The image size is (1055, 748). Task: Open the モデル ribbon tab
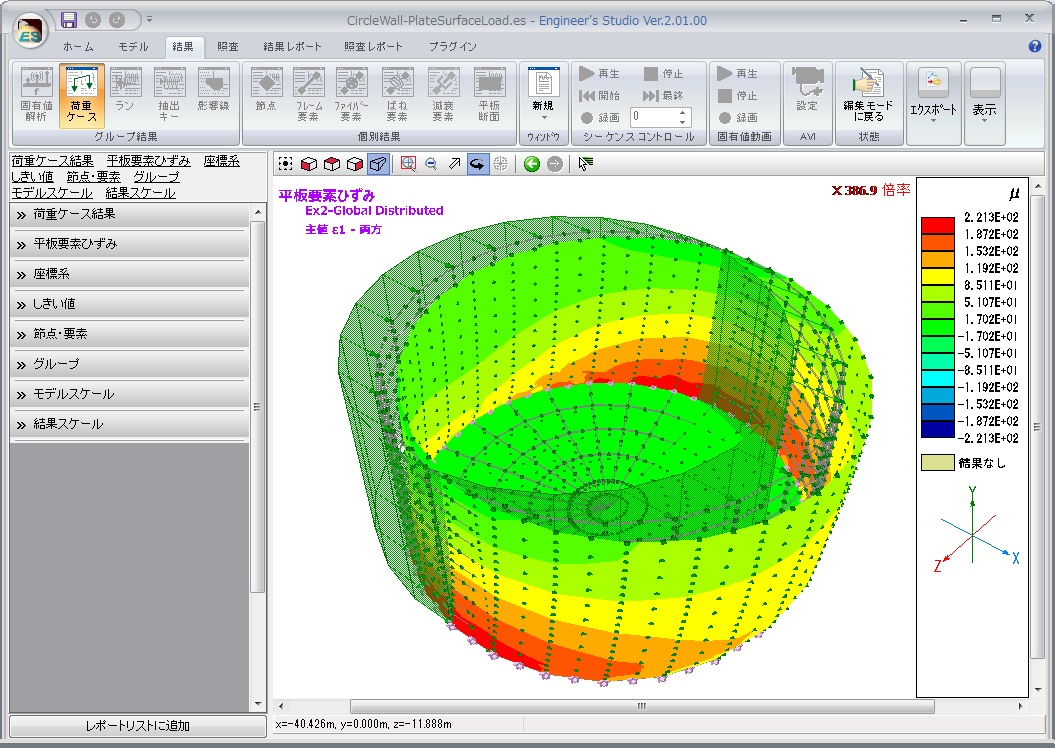pos(133,46)
